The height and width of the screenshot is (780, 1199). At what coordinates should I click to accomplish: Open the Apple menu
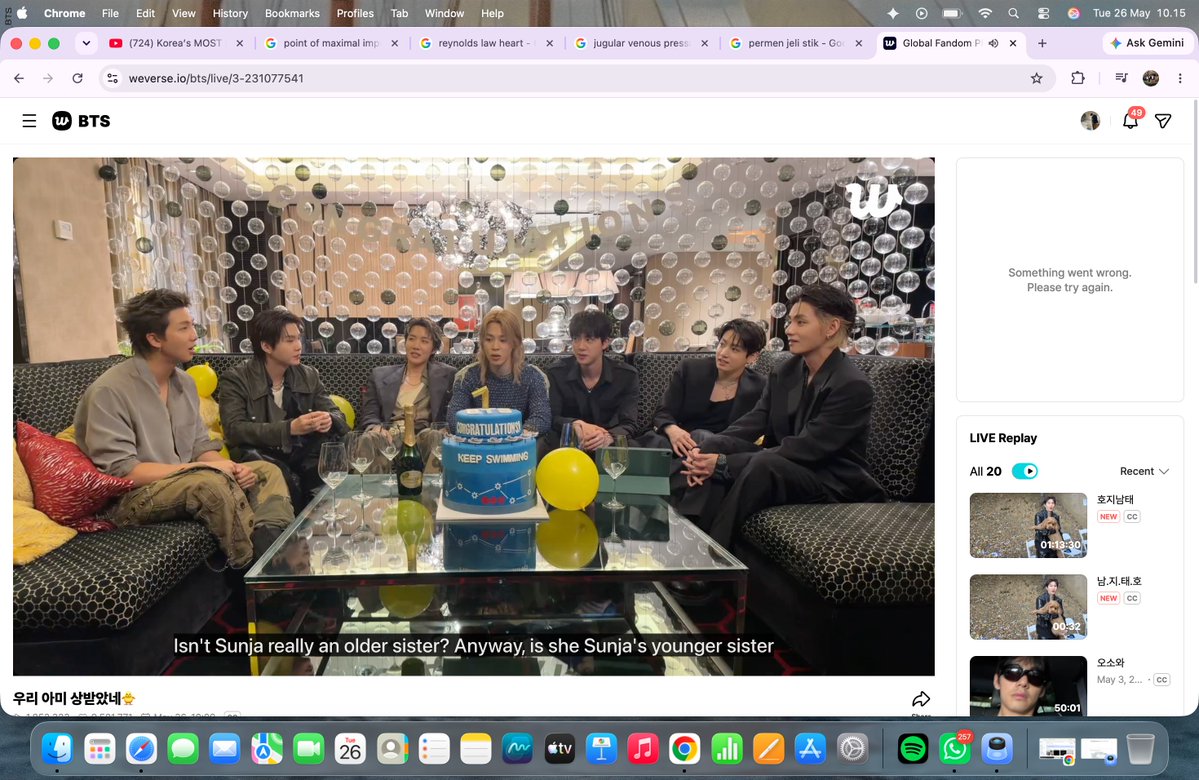click(22, 13)
